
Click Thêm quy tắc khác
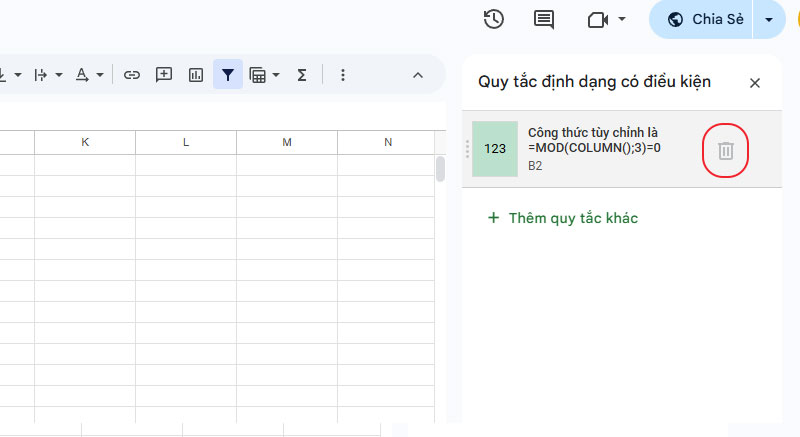click(x=562, y=218)
